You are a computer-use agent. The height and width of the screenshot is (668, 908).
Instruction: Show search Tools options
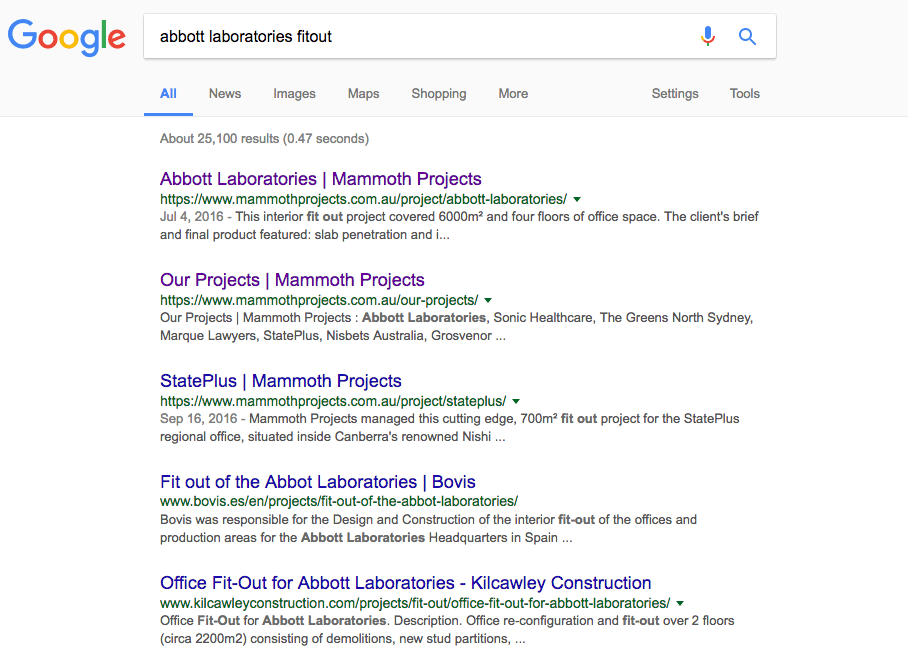point(745,94)
